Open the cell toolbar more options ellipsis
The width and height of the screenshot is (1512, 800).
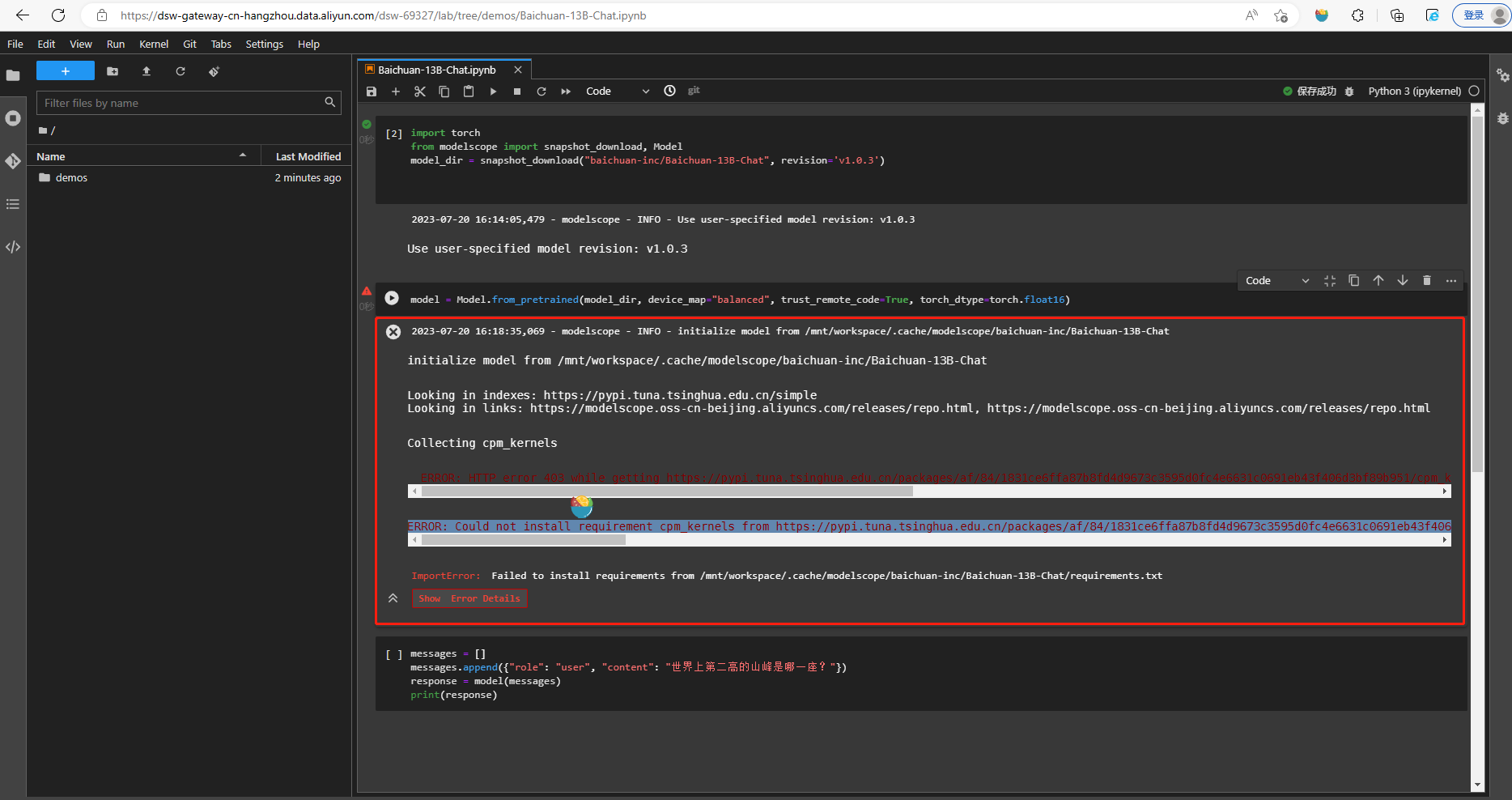click(x=1451, y=280)
